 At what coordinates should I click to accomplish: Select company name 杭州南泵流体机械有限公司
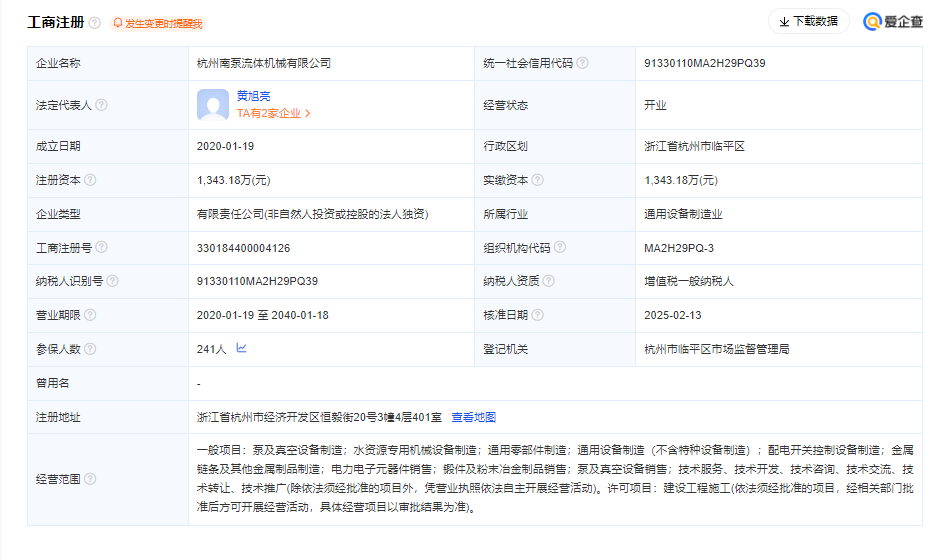[264, 63]
